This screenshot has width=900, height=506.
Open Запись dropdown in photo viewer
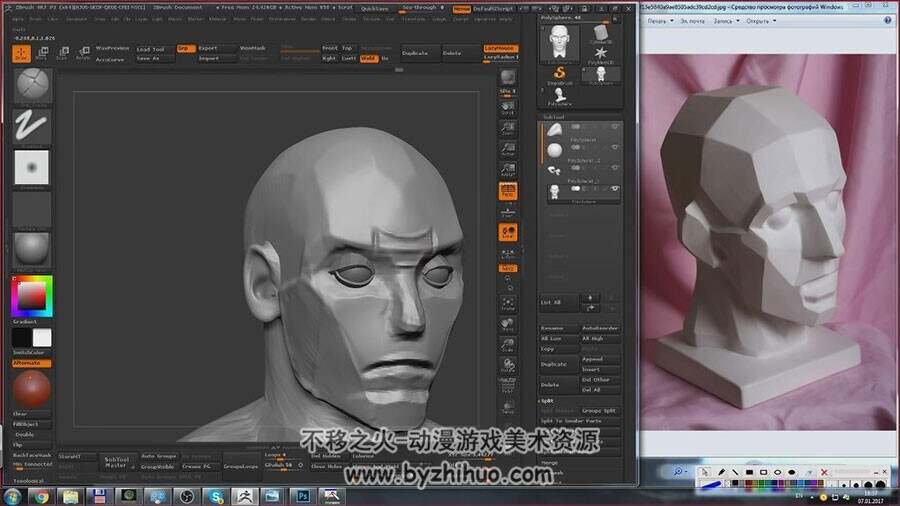(726, 21)
